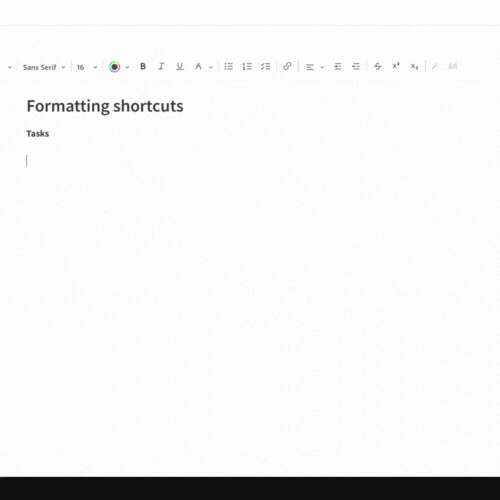500x500 pixels.
Task: Insert a numbered list
Action: pyautogui.click(x=247, y=67)
